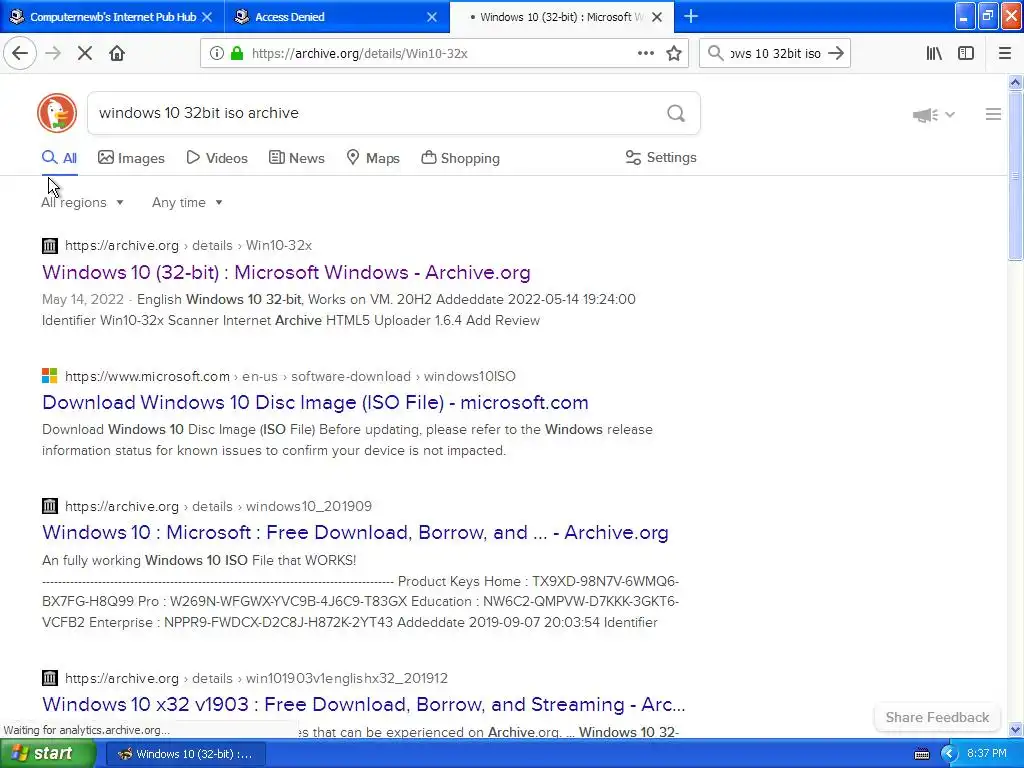Expand the Any time filter
The image size is (1024, 768).
[187, 202]
